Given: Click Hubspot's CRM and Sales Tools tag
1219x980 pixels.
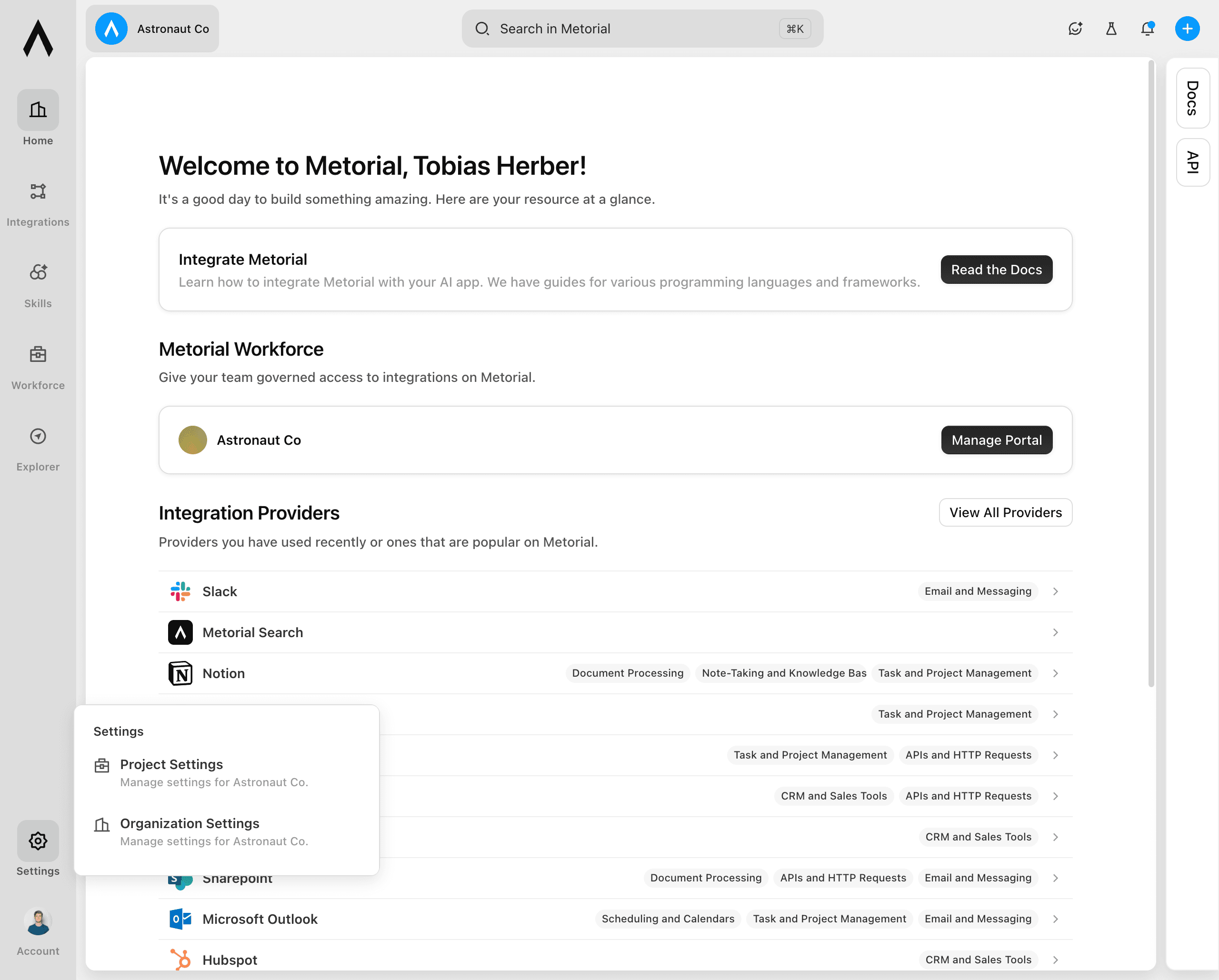Looking at the screenshot, I should tap(978, 960).
